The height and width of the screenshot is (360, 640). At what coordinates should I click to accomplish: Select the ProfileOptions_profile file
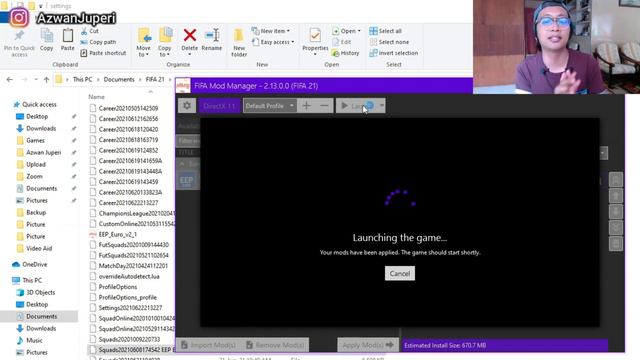(127, 298)
